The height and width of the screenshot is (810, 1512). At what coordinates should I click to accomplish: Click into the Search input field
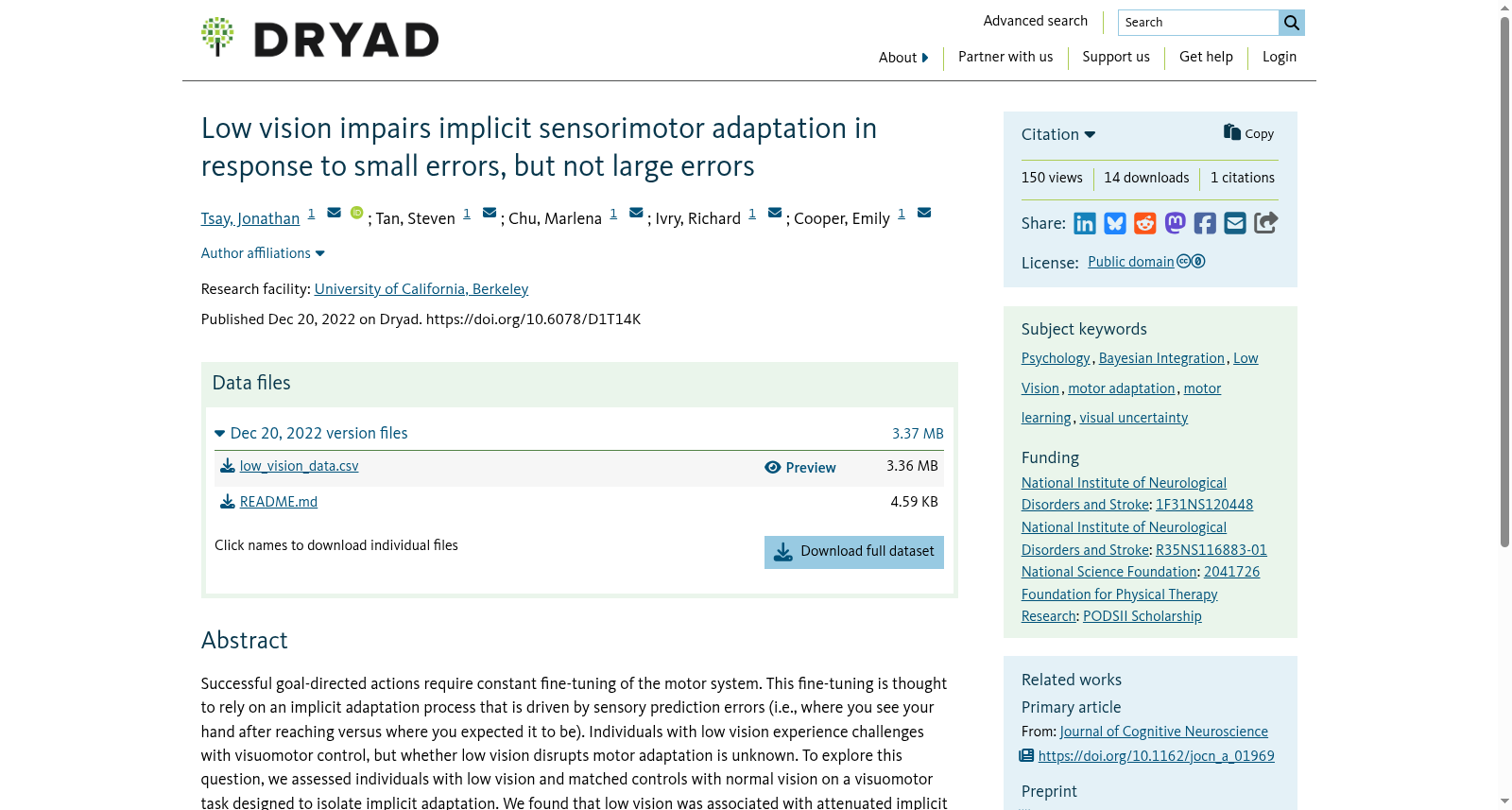point(1197,23)
